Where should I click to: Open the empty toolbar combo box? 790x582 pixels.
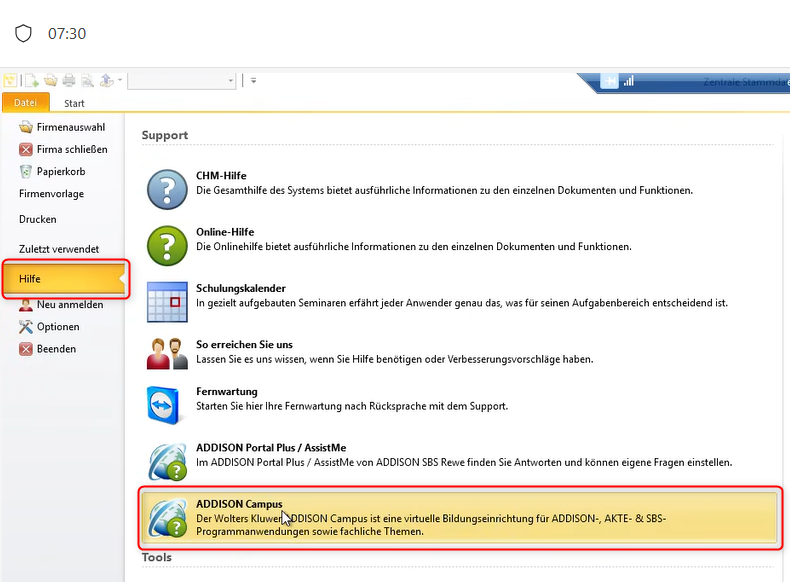(x=182, y=81)
